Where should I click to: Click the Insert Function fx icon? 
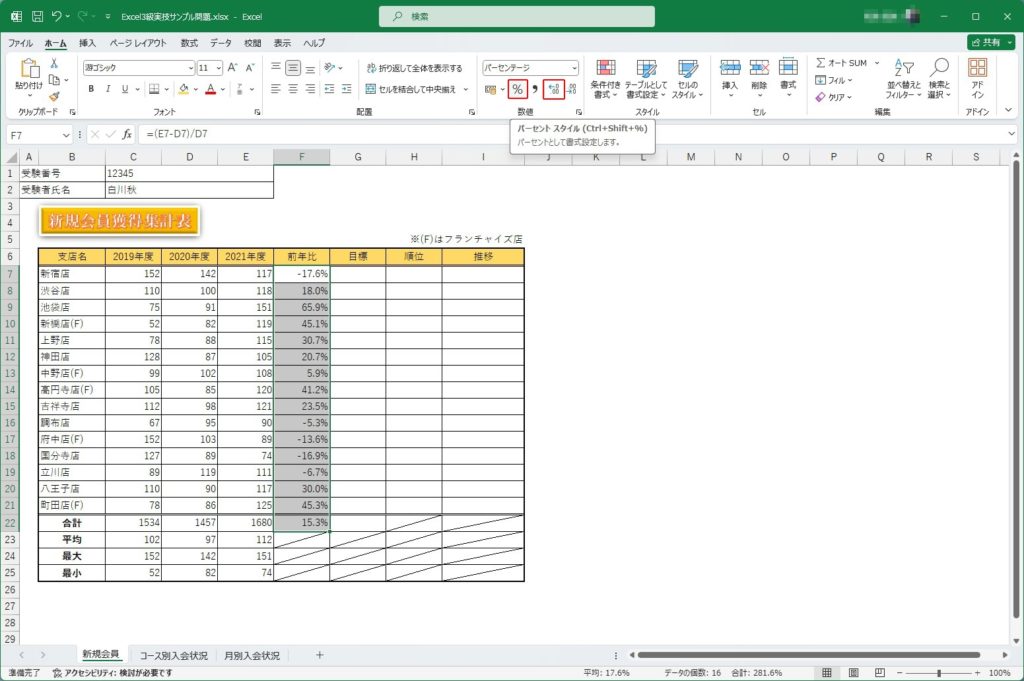click(x=127, y=134)
